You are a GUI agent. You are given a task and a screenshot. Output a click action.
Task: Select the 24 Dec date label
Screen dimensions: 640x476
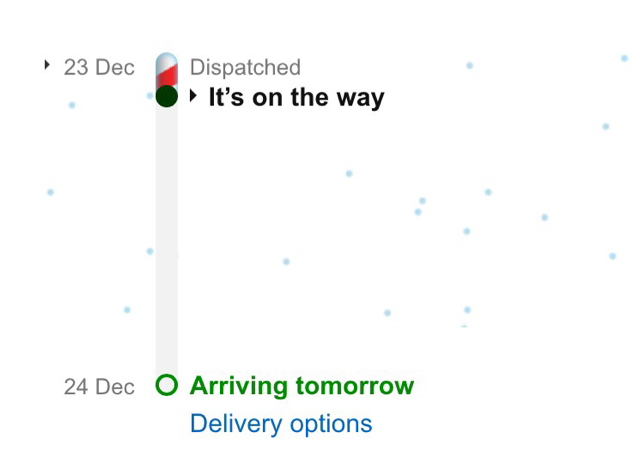(99, 387)
